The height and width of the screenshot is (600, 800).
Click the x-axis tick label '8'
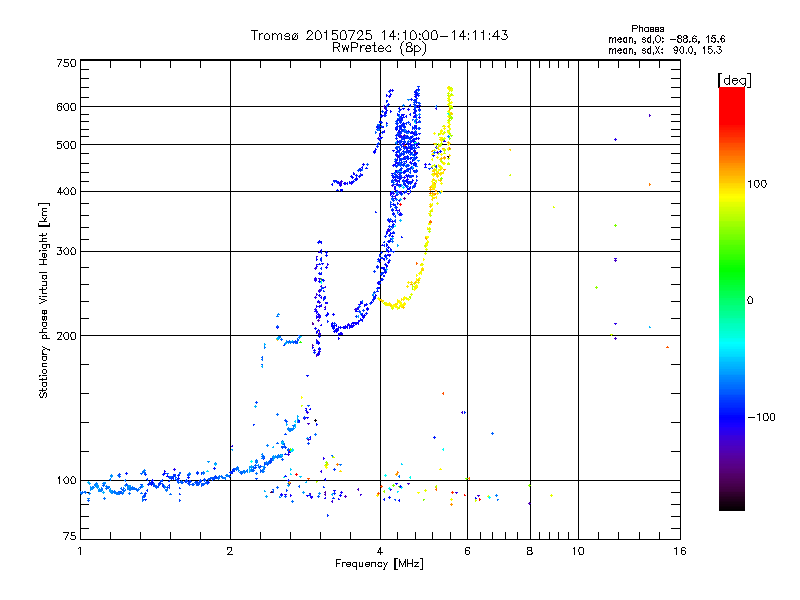pyautogui.click(x=530, y=551)
